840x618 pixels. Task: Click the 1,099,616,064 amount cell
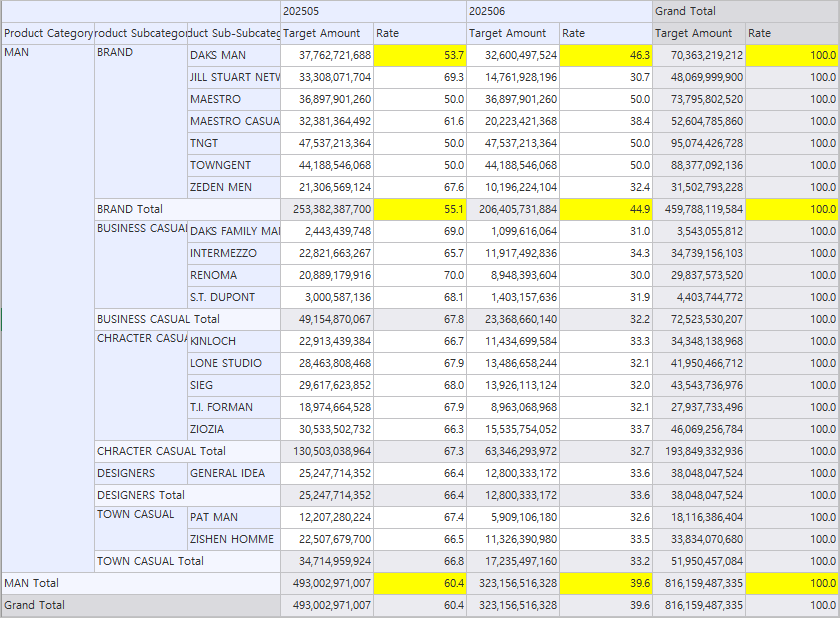click(513, 231)
